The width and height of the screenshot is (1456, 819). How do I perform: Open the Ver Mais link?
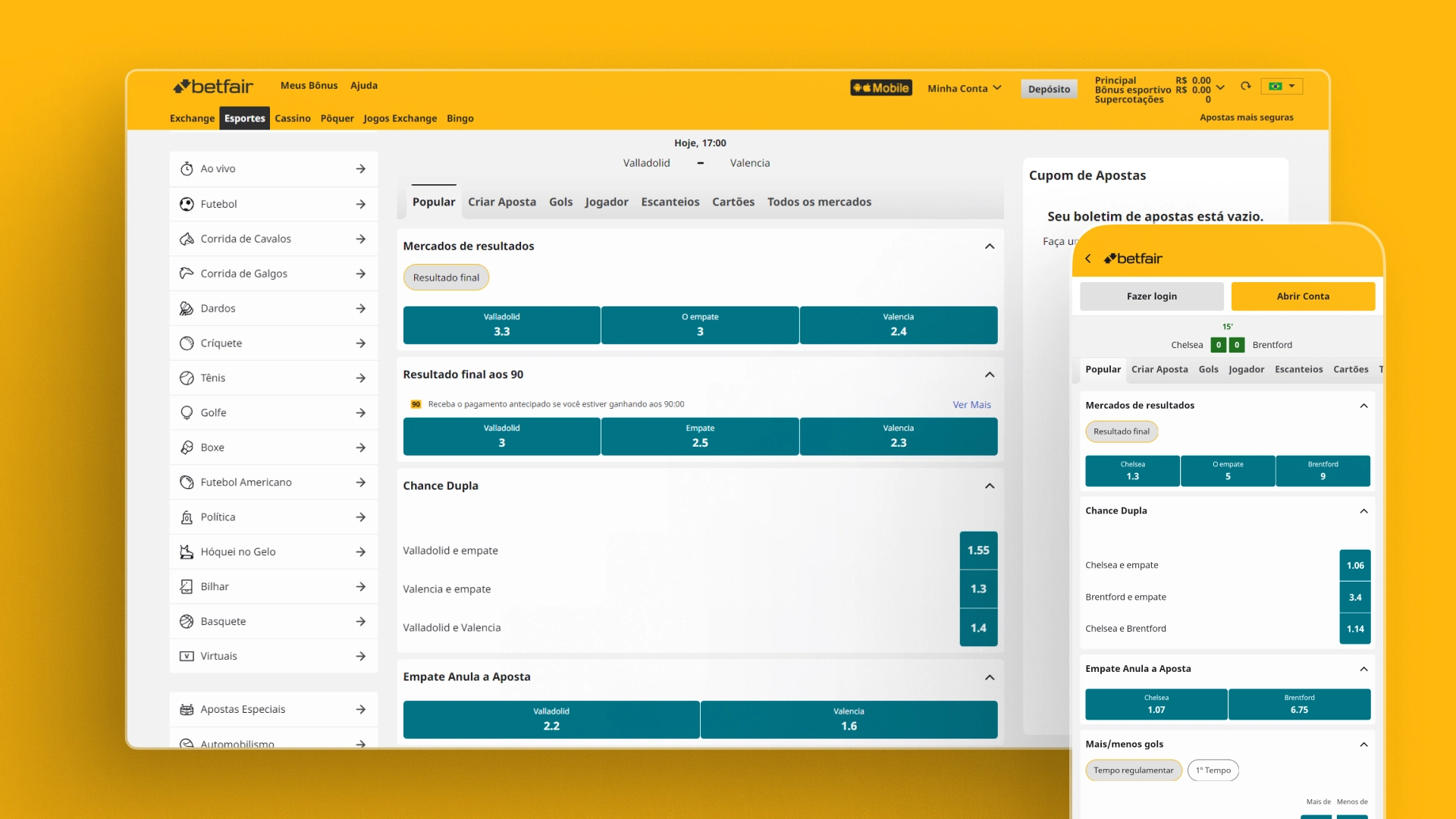tap(971, 405)
